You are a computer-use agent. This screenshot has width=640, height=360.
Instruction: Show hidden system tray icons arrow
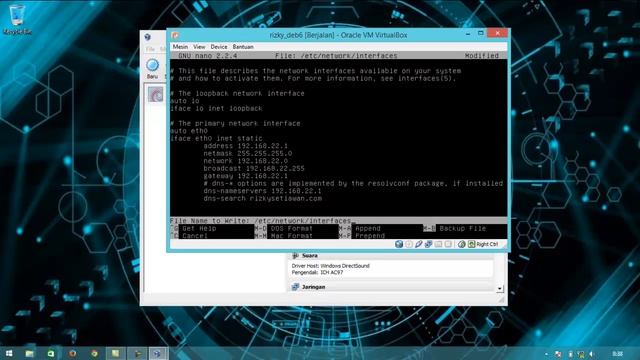click(x=547, y=354)
